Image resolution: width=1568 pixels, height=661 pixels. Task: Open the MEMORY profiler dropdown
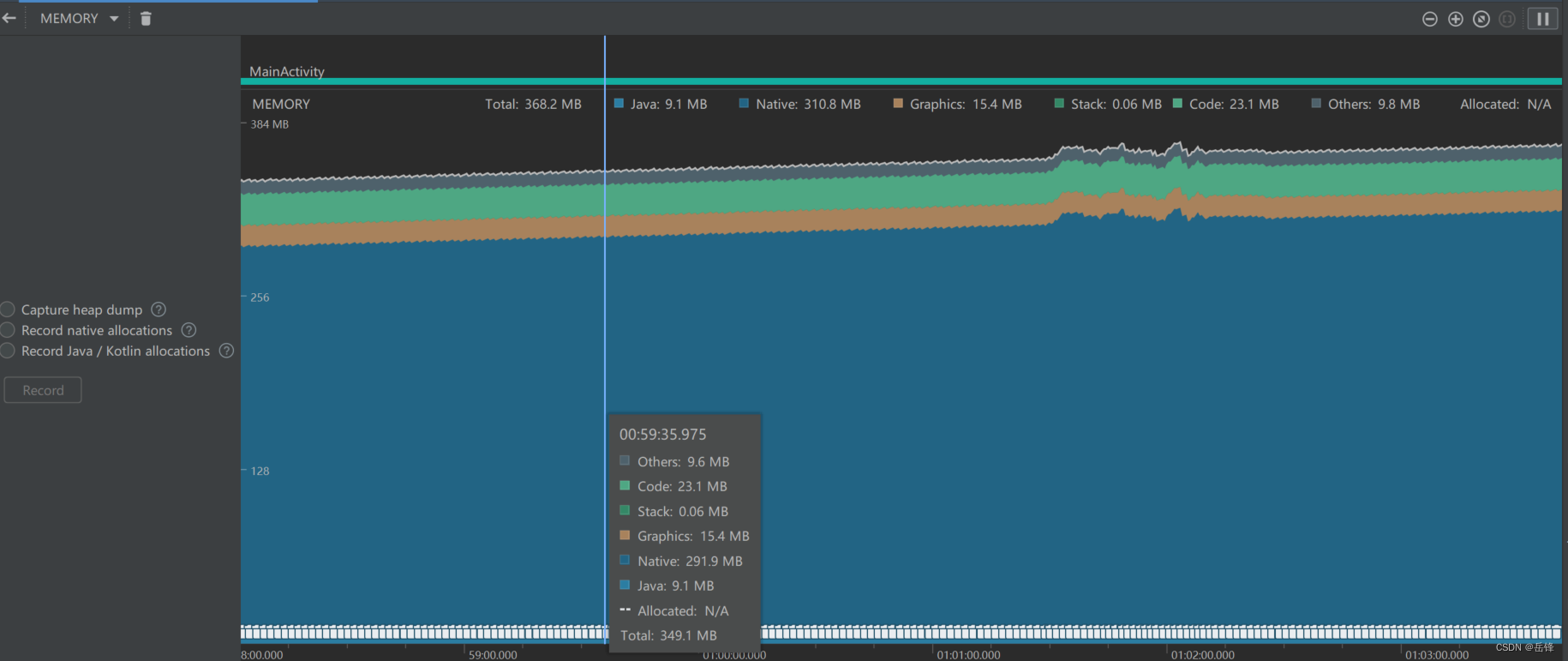(x=79, y=18)
